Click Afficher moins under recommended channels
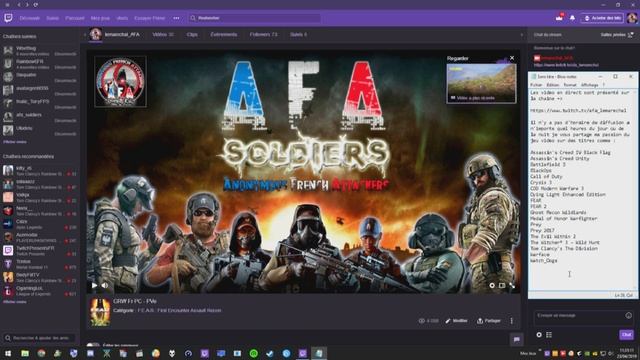Screen dimensions: 640x360 [15, 302]
